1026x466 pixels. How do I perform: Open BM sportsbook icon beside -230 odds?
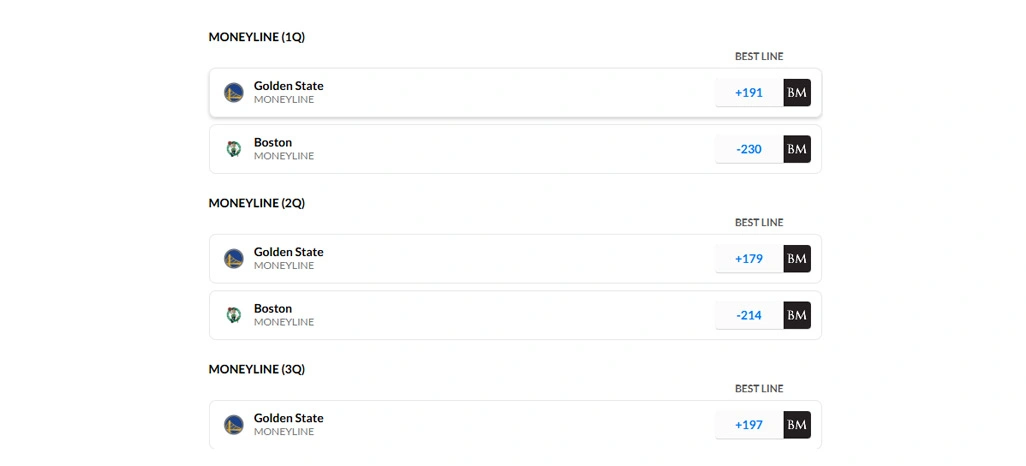tap(797, 149)
